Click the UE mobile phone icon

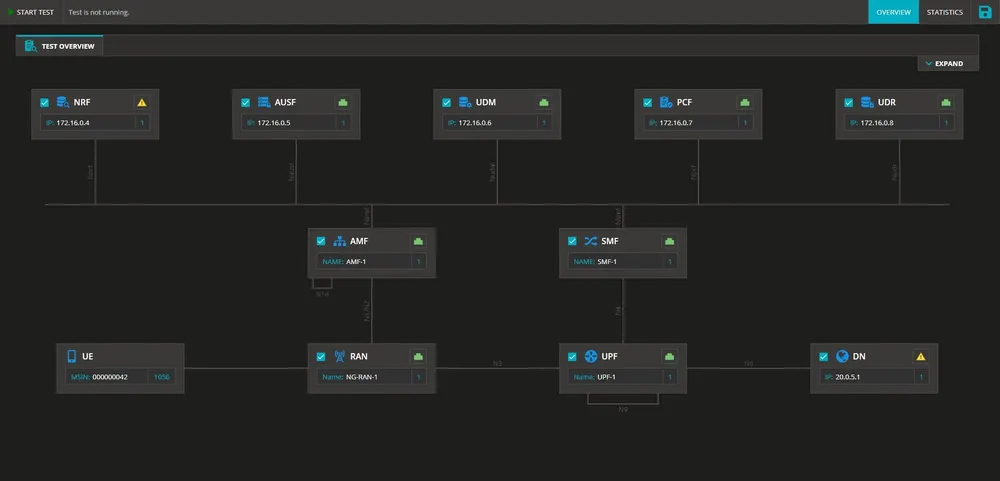[x=72, y=356]
